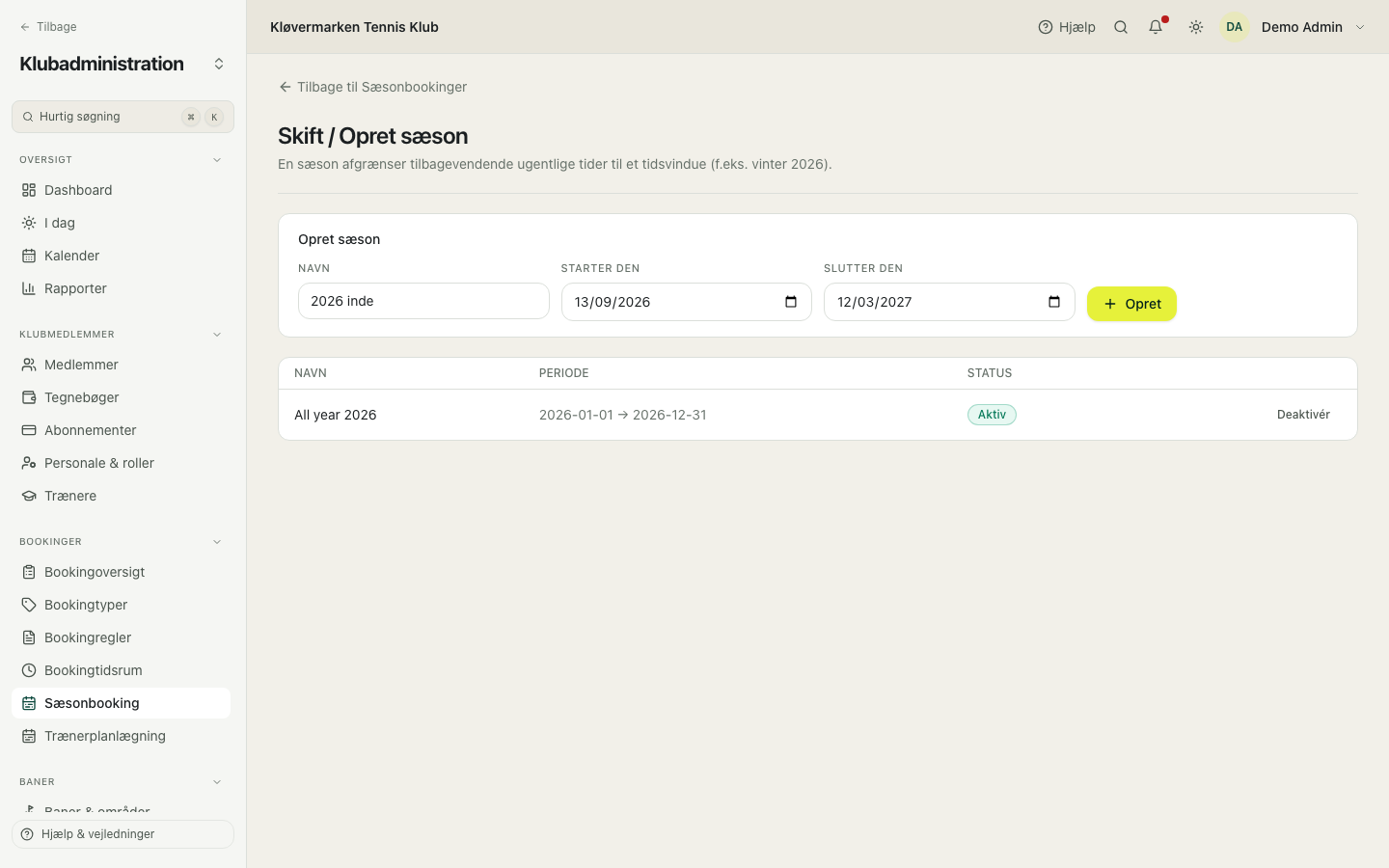Focus the Hurtig søgning search box
This screenshot has width=1389, height=868.
(x=123, y=117)
